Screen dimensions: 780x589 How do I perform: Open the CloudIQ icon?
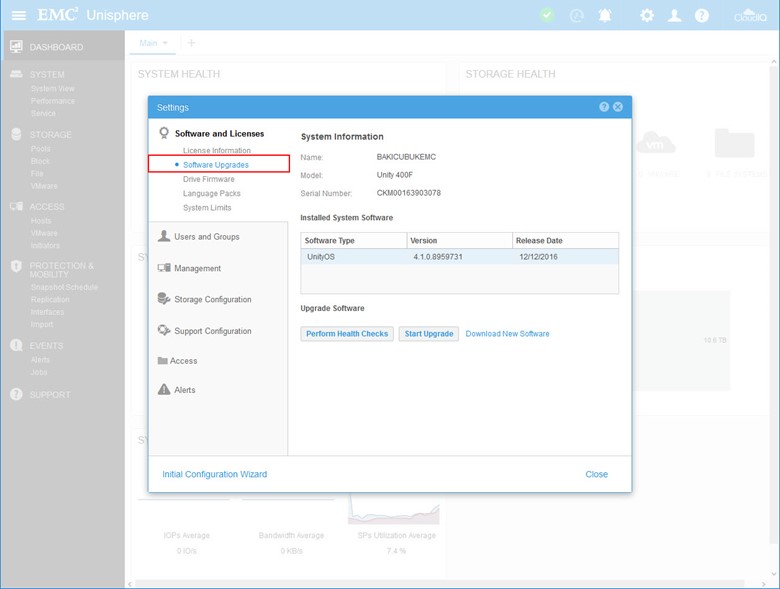pos(750,15)
